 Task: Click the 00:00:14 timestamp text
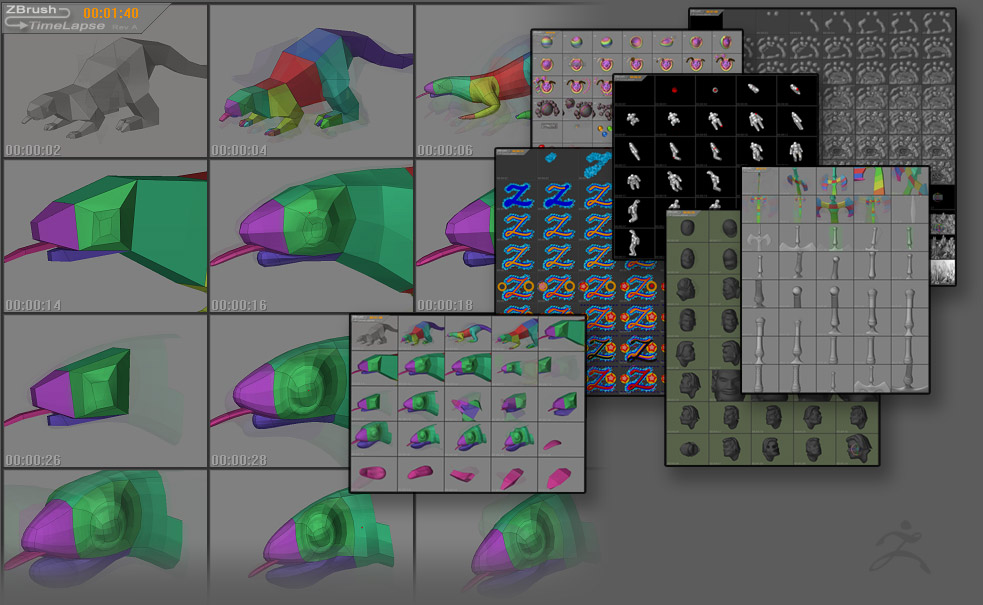tap(33, 305)
